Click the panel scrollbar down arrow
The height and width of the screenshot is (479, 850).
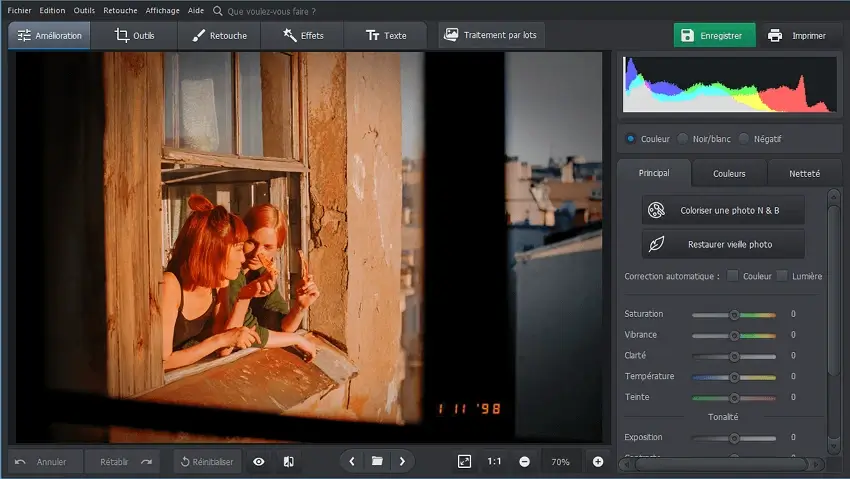(x=834, y=447)
